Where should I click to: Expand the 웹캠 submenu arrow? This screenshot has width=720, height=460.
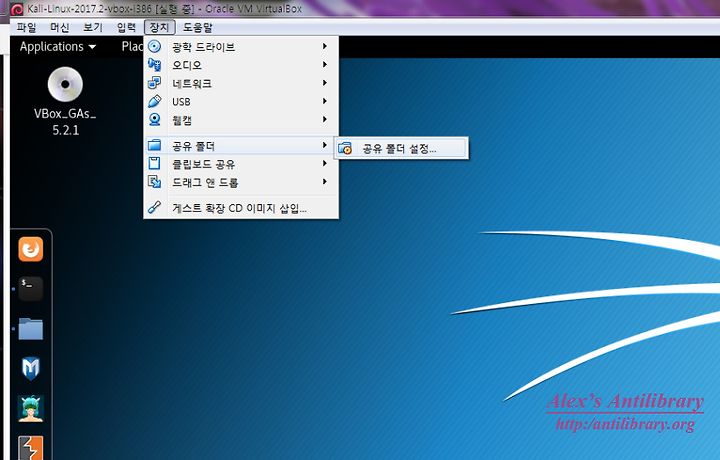325,119
